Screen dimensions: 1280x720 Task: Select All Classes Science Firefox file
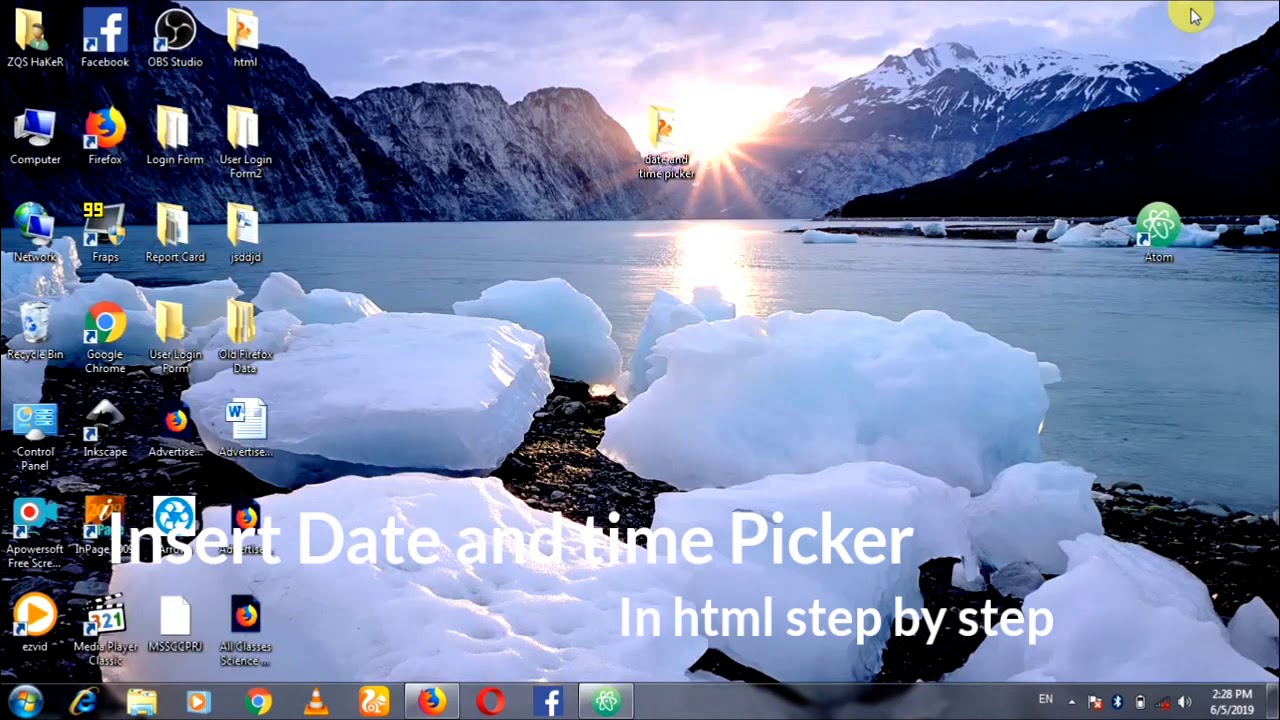point(245,630)
